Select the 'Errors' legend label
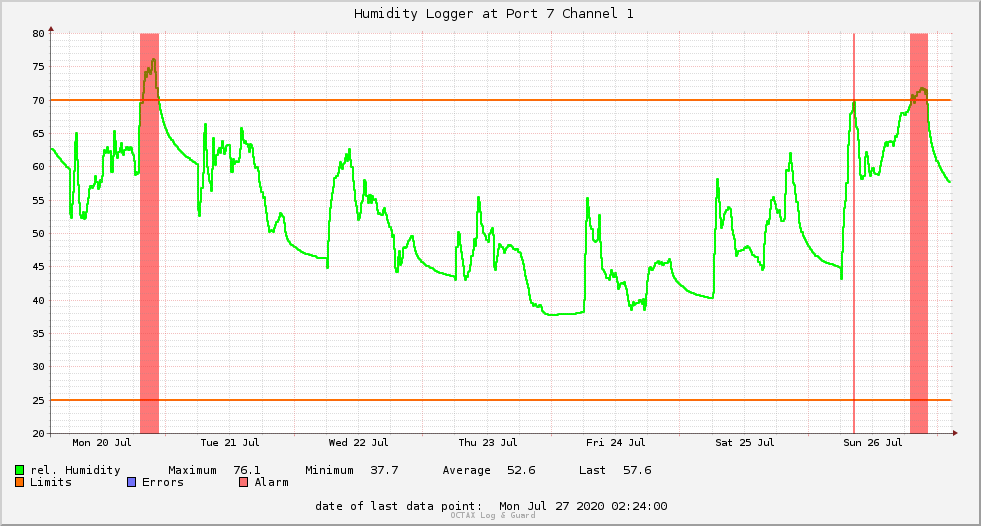This screenshot has height=526, width=981. click(x=163, y=482)
